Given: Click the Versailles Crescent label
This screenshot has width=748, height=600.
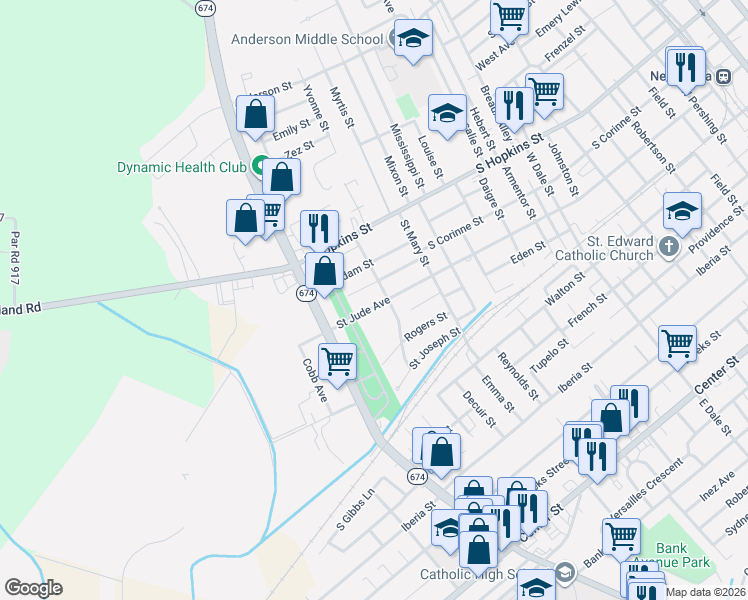Looking at the screenshot, I should pyautogui.click(x=646, y=489).
